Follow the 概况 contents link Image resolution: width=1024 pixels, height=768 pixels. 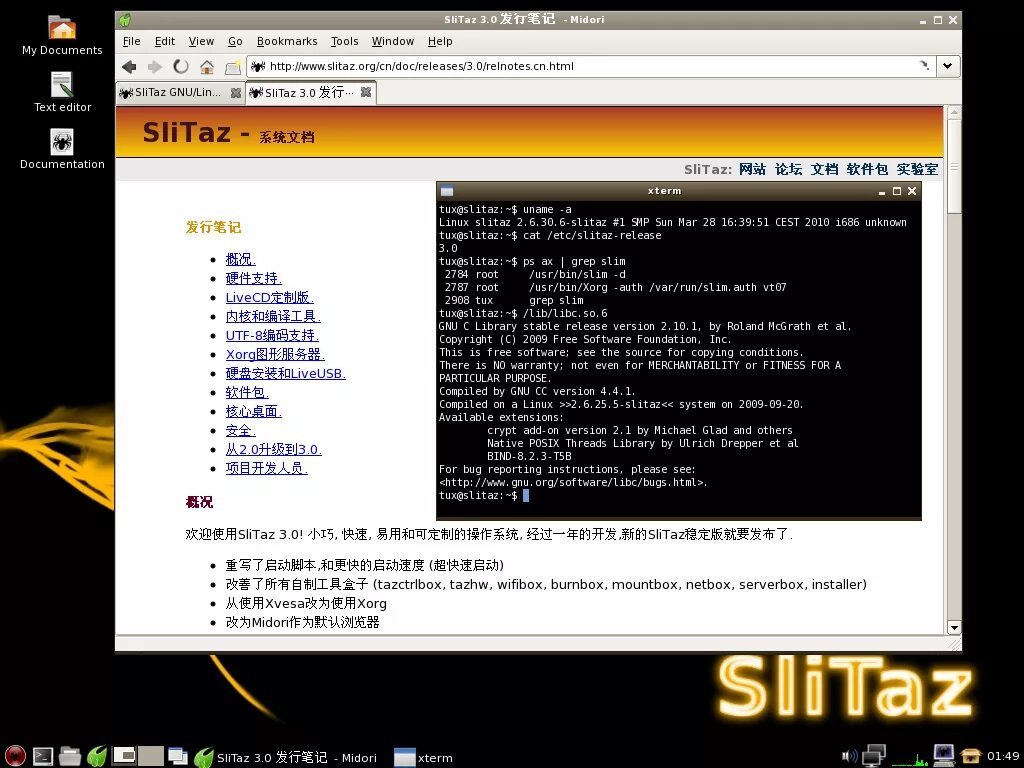pos(240,259)
